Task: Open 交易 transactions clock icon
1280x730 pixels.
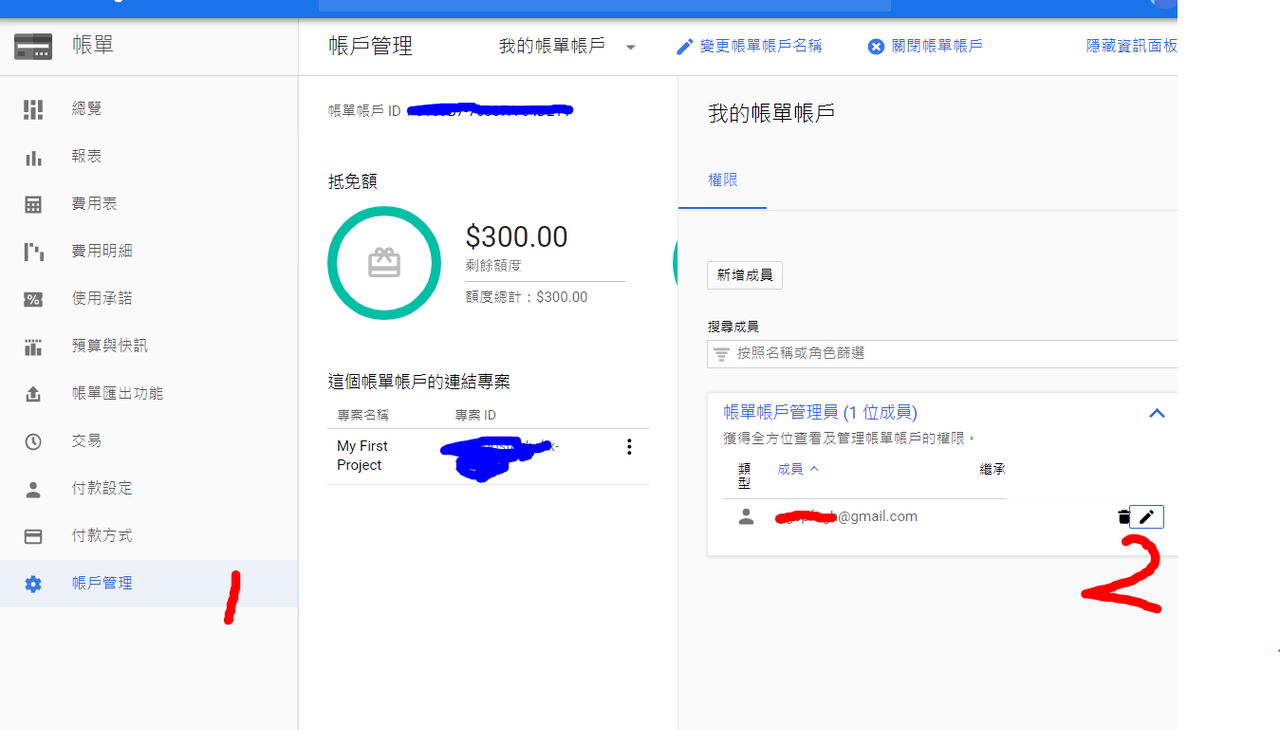Action: coord(33,442)
